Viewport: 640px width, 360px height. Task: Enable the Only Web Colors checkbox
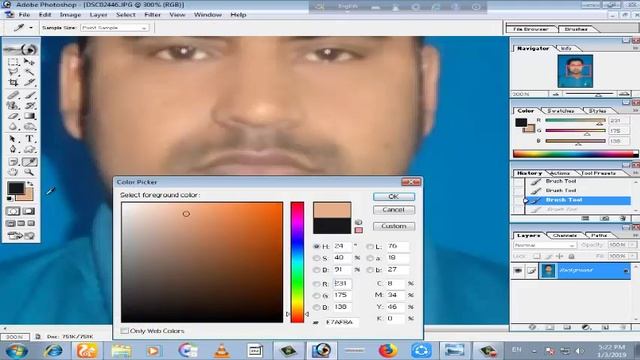125,331
